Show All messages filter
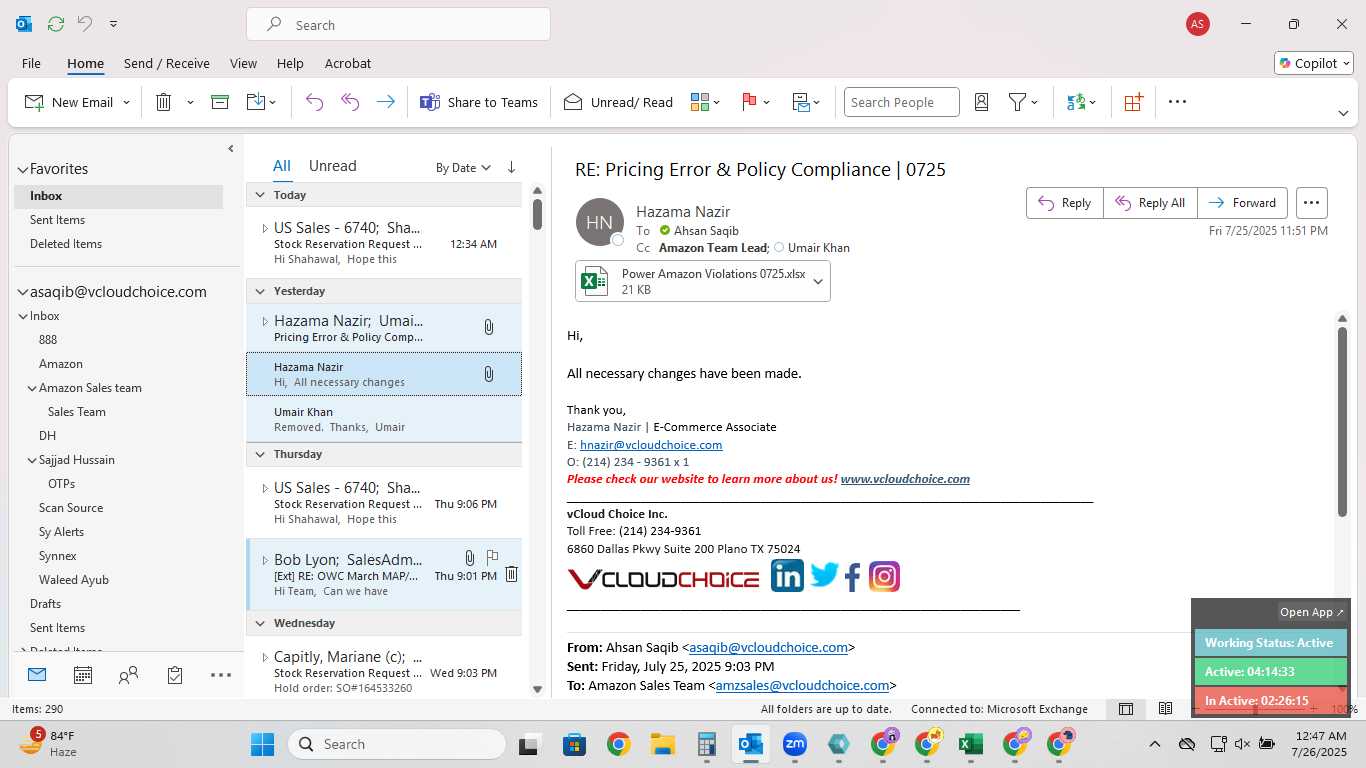 pos(282,166)
